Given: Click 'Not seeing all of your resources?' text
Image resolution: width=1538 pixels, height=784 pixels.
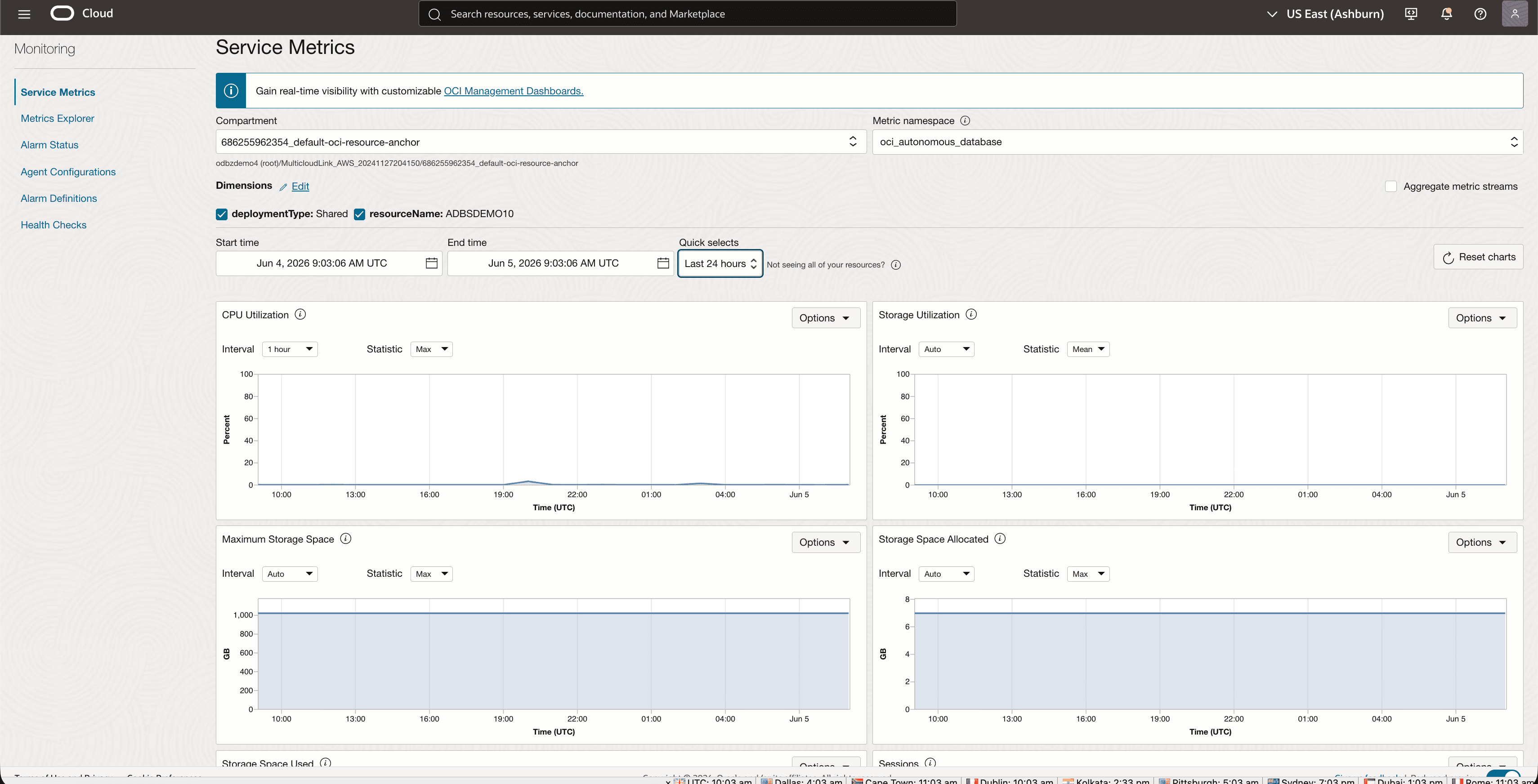Looking at the screenshot, I should pyautogui.click(x=826, y=265).
